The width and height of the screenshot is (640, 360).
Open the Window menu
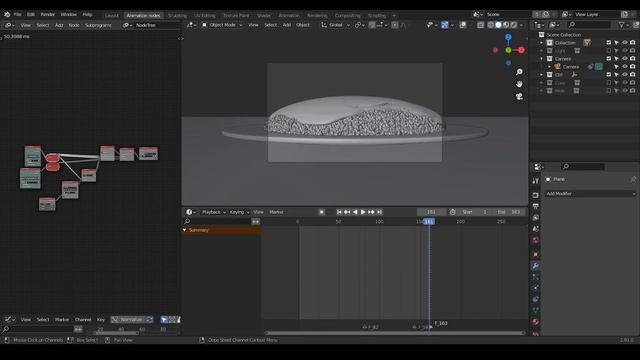[69, 14]
